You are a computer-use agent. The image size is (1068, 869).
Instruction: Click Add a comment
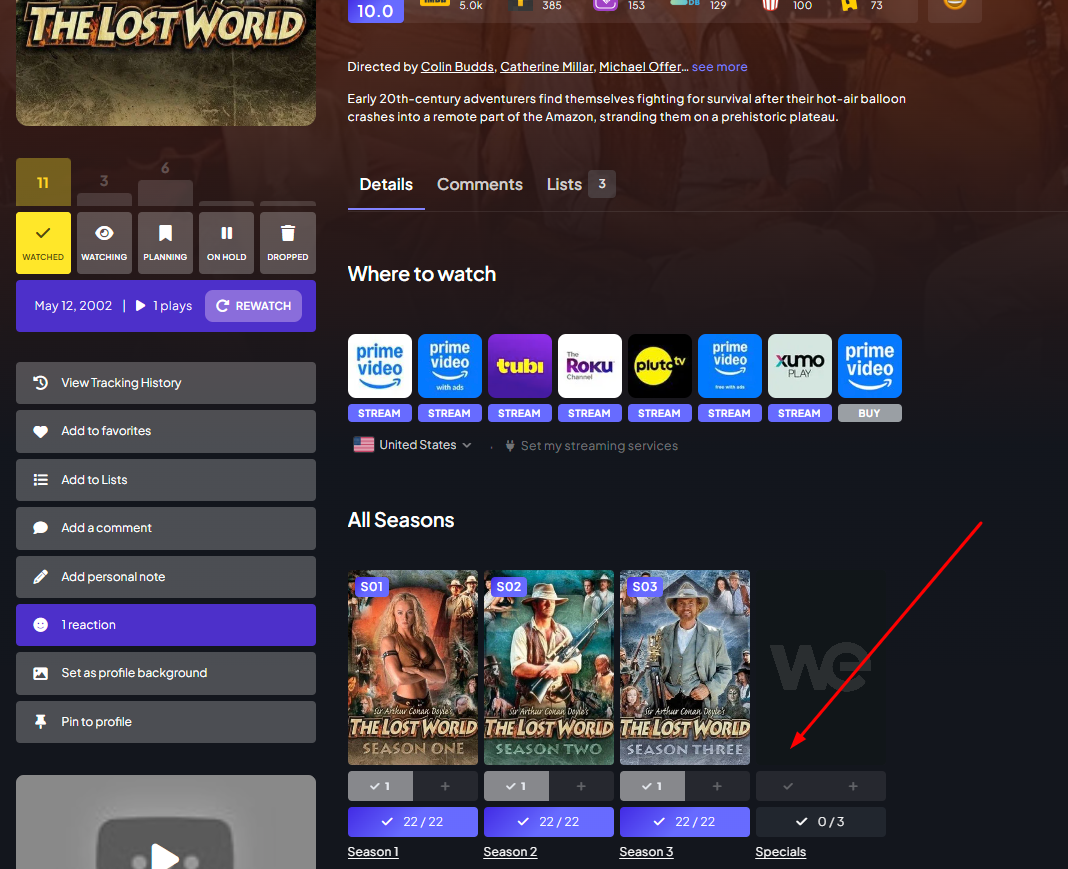click(x=166, y=528)
